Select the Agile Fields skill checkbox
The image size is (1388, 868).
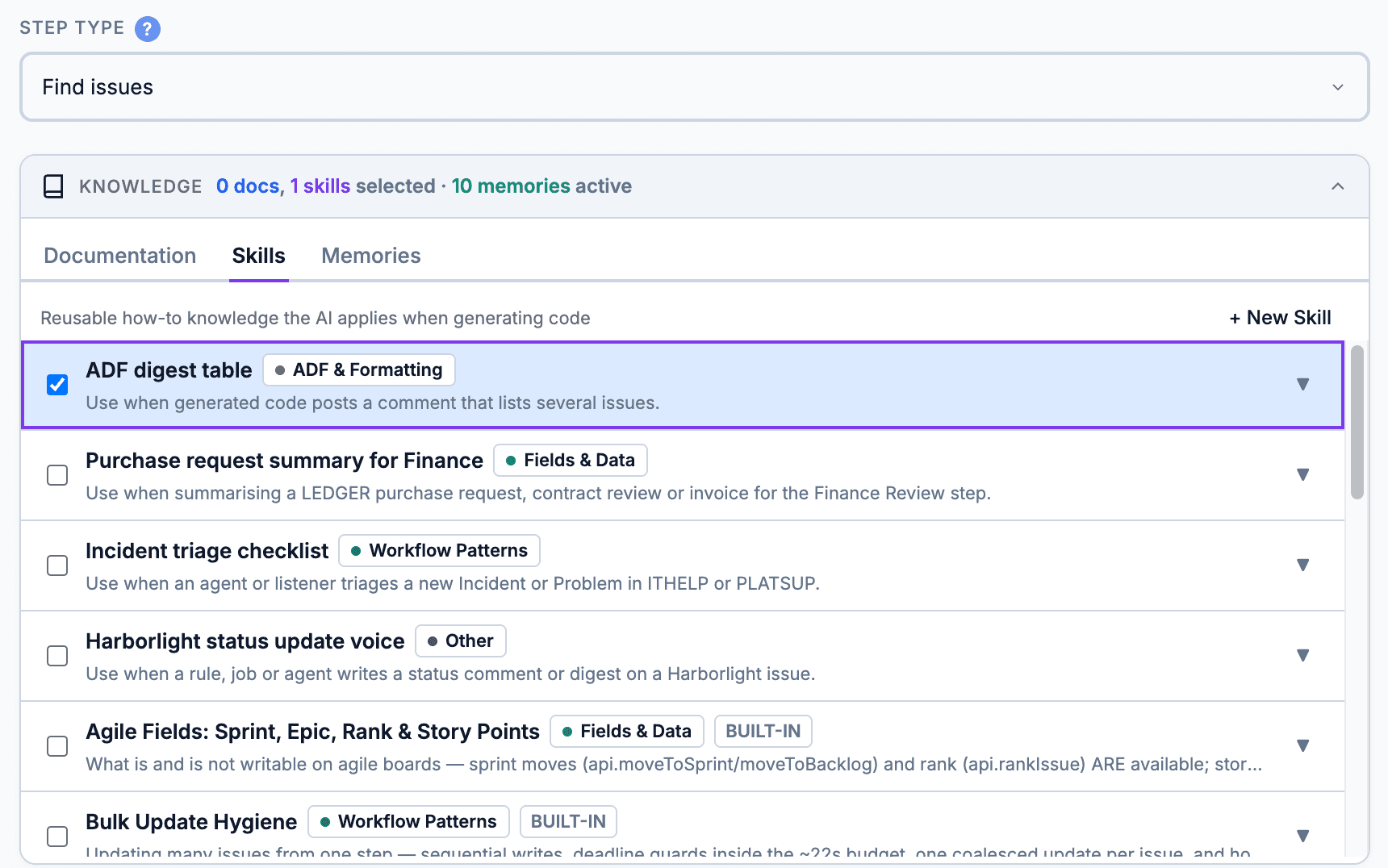[x=57, y=746]
